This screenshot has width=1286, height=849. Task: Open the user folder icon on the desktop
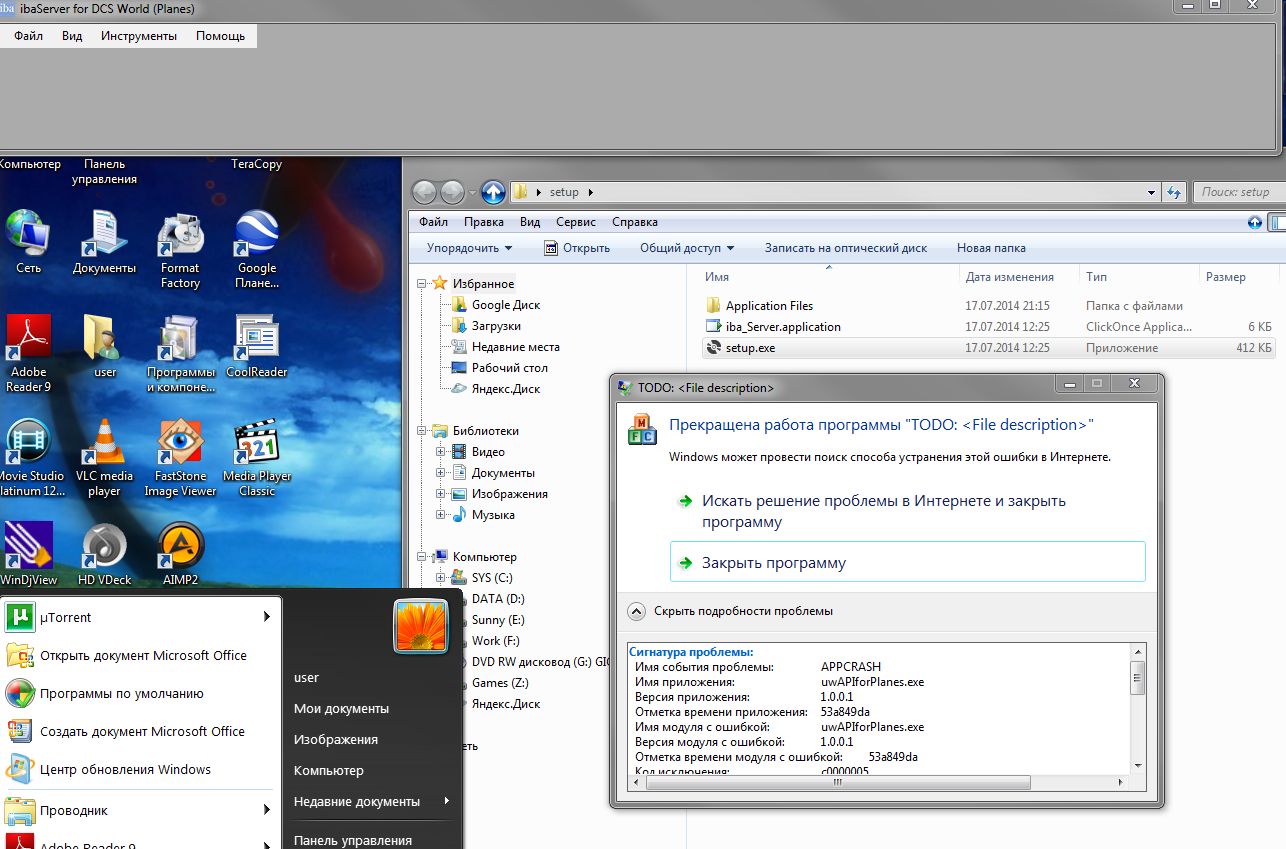pos(104,345)
